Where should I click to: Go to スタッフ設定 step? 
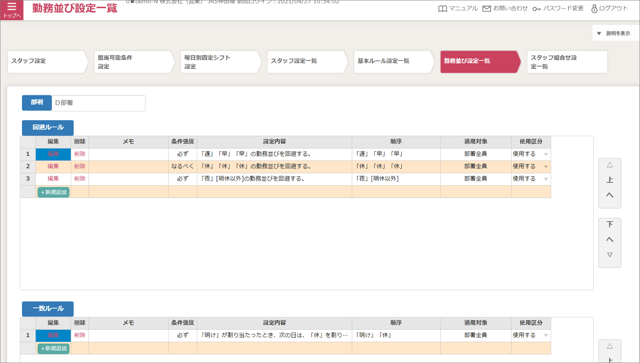[47, 62]
